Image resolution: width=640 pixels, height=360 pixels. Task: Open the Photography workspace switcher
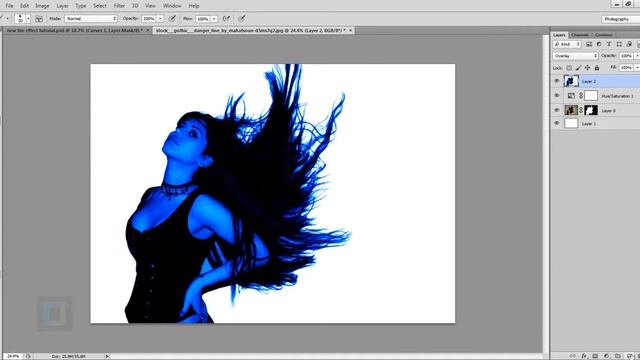620,19
